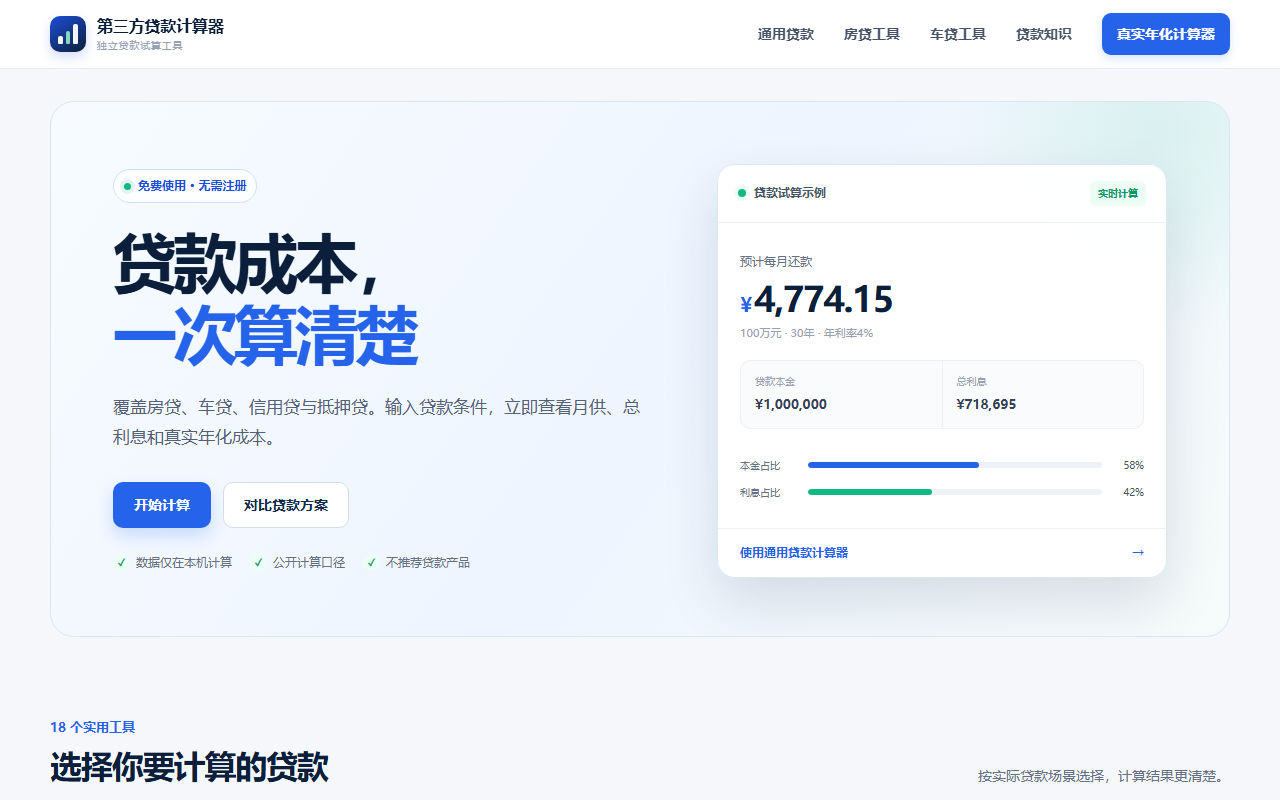Click the checkmark before 公开计算口径

click(x=259, y=563)
